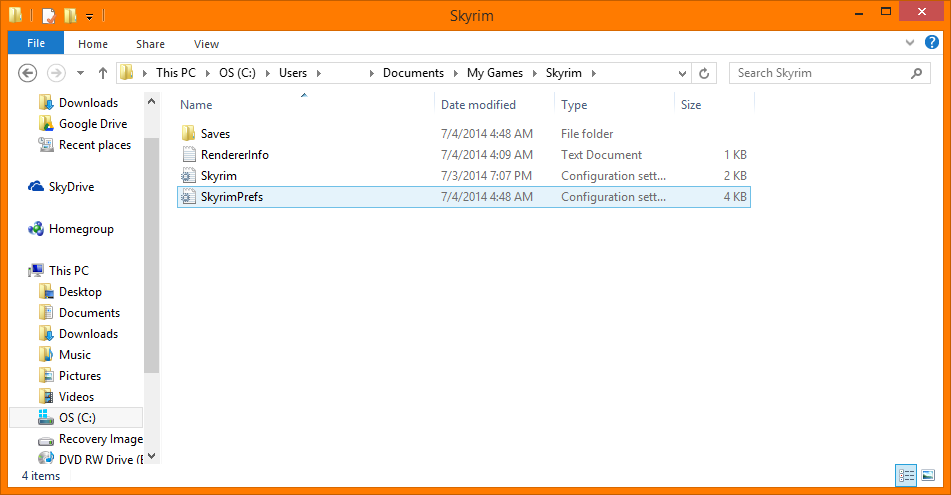Refresh the current folder view

[x=705, y=73]
